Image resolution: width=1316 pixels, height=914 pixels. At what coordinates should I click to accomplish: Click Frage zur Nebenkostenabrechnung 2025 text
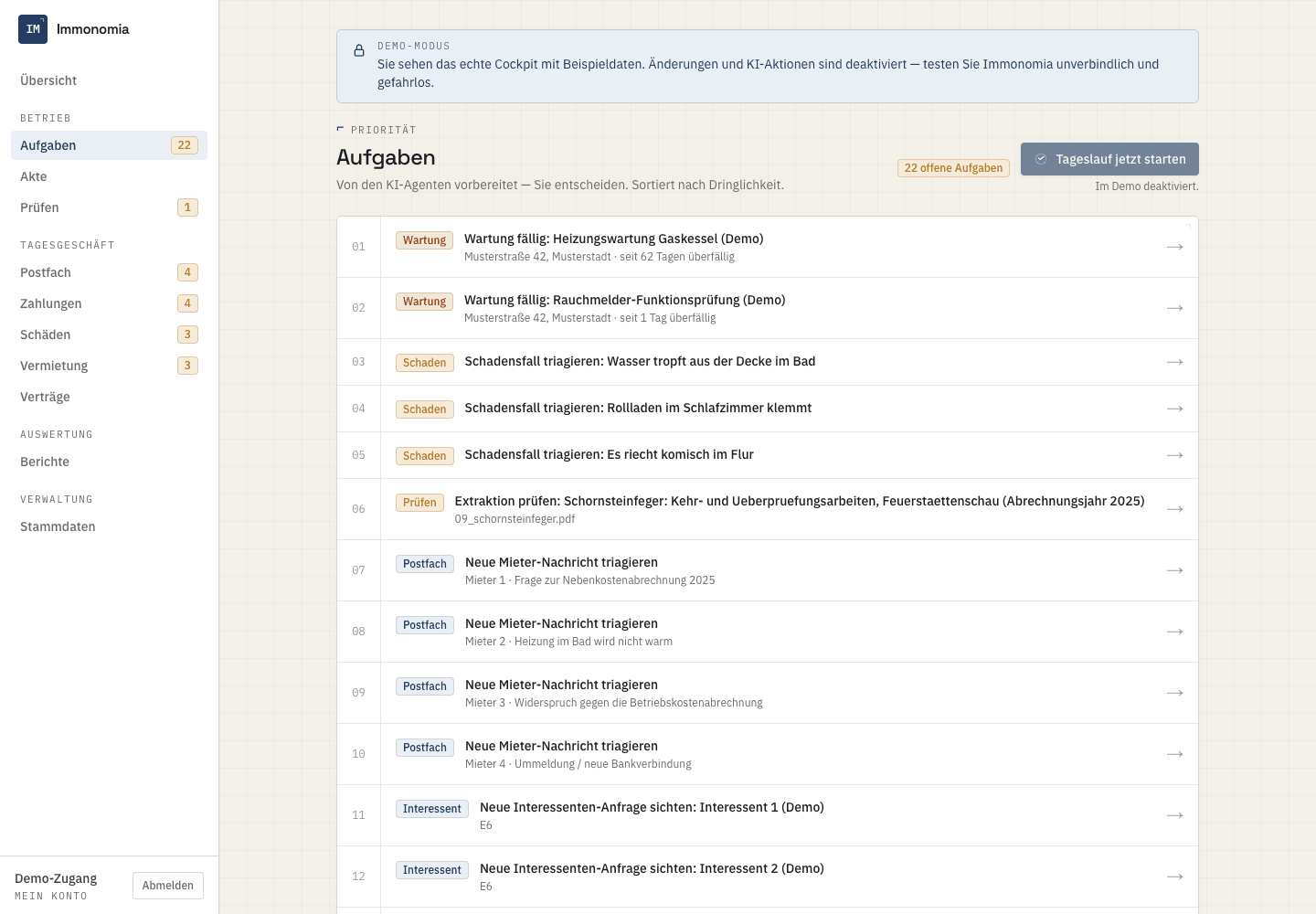pos(615,580)
